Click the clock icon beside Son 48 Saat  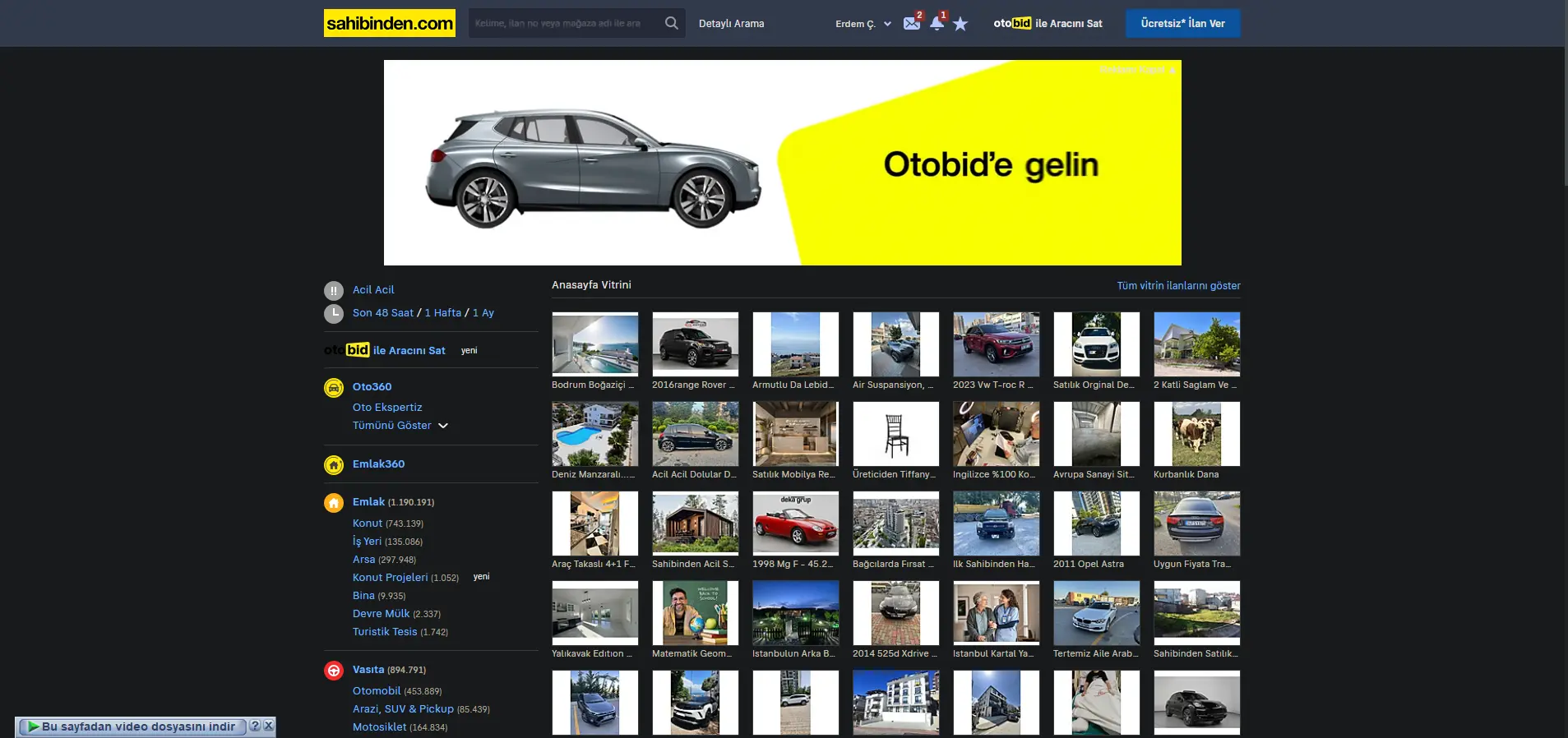coord(334,313)
